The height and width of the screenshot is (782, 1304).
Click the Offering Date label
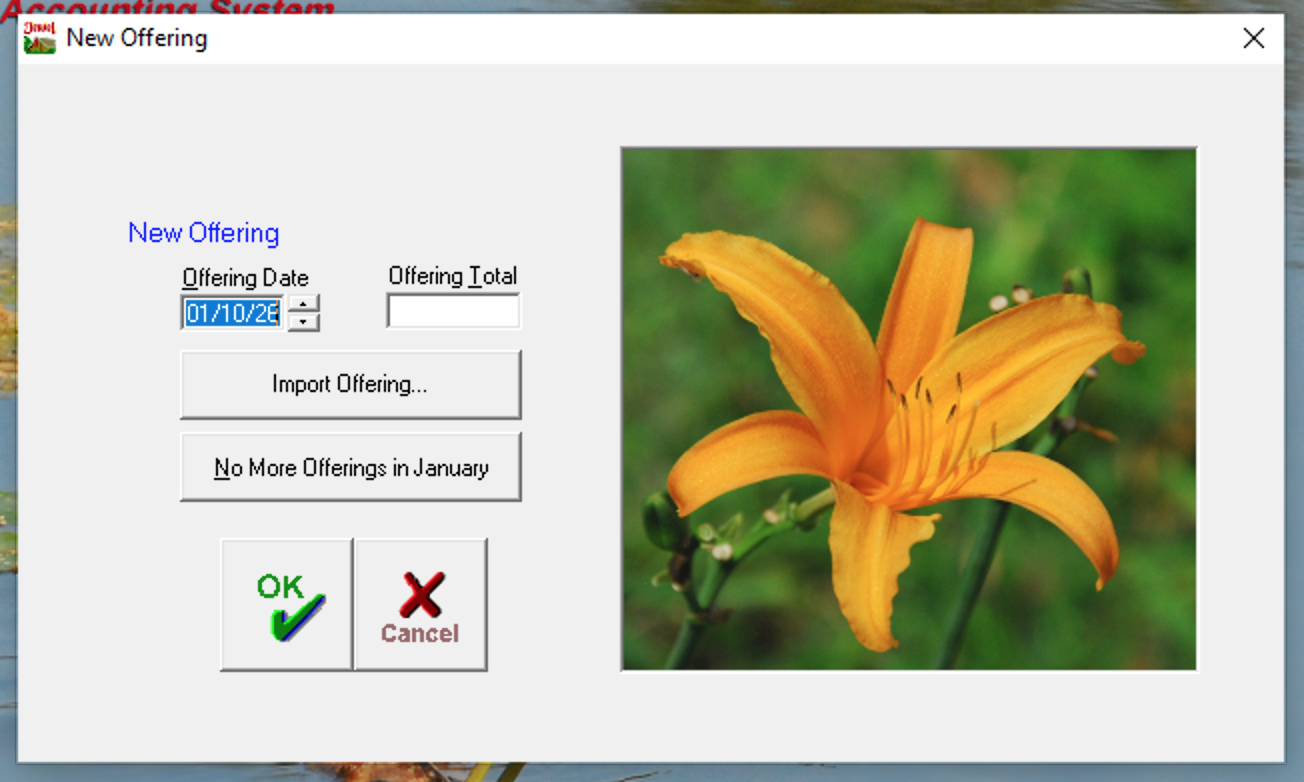coord(245,278)
